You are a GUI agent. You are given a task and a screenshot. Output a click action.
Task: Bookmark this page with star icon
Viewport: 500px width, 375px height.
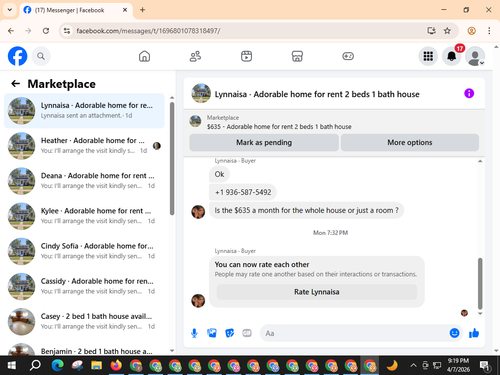(447, 31)
